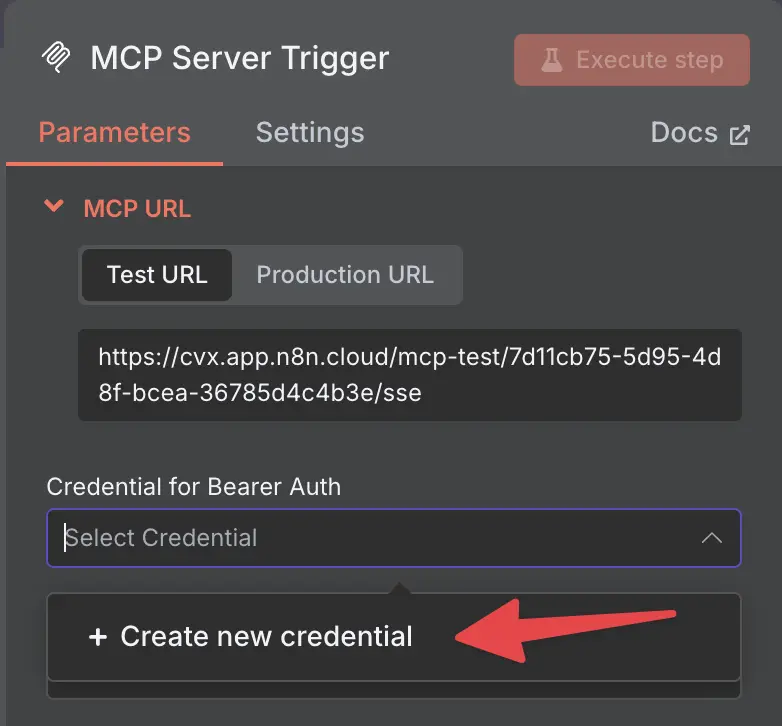
Task: Open the Docs link
Action: click(700, 133)
